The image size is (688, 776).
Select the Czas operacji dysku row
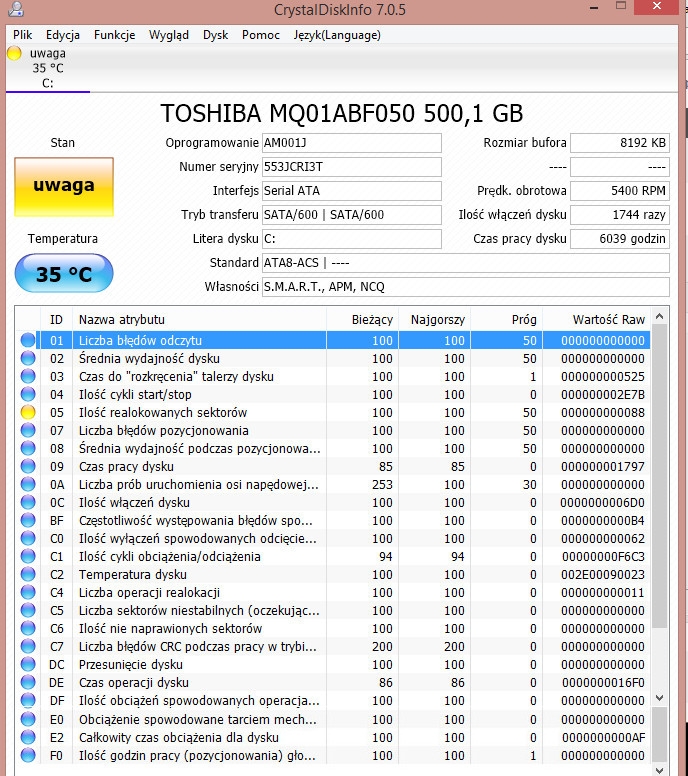[x=333, y=682]
